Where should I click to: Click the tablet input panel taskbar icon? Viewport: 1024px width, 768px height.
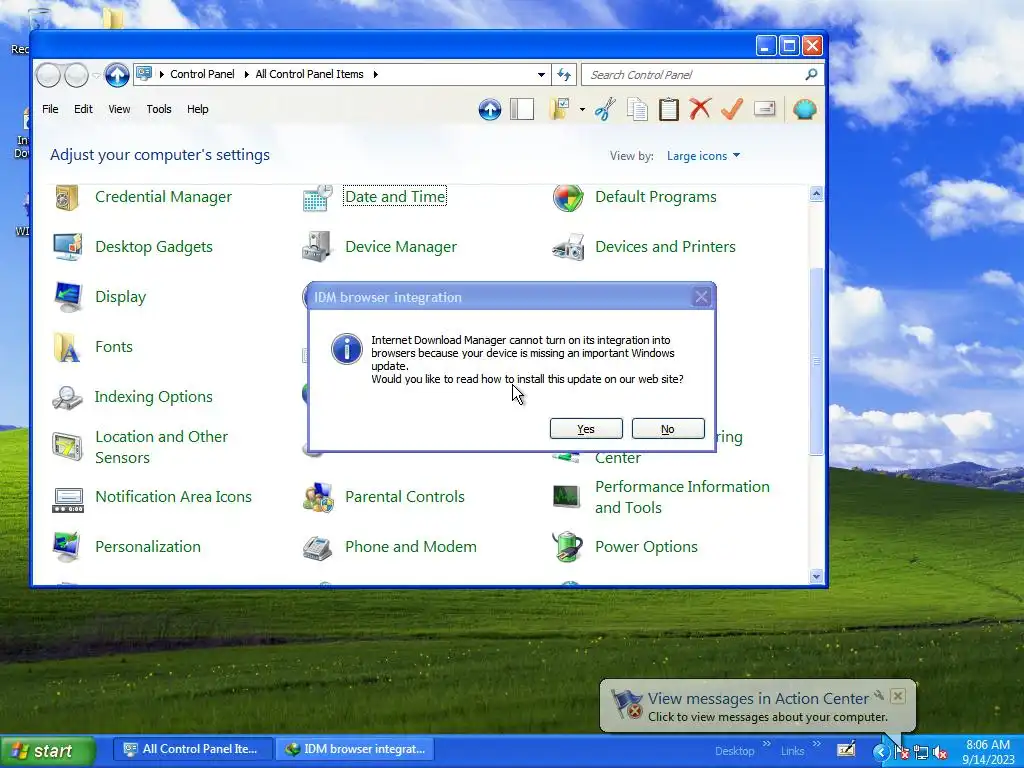point(846,750)
